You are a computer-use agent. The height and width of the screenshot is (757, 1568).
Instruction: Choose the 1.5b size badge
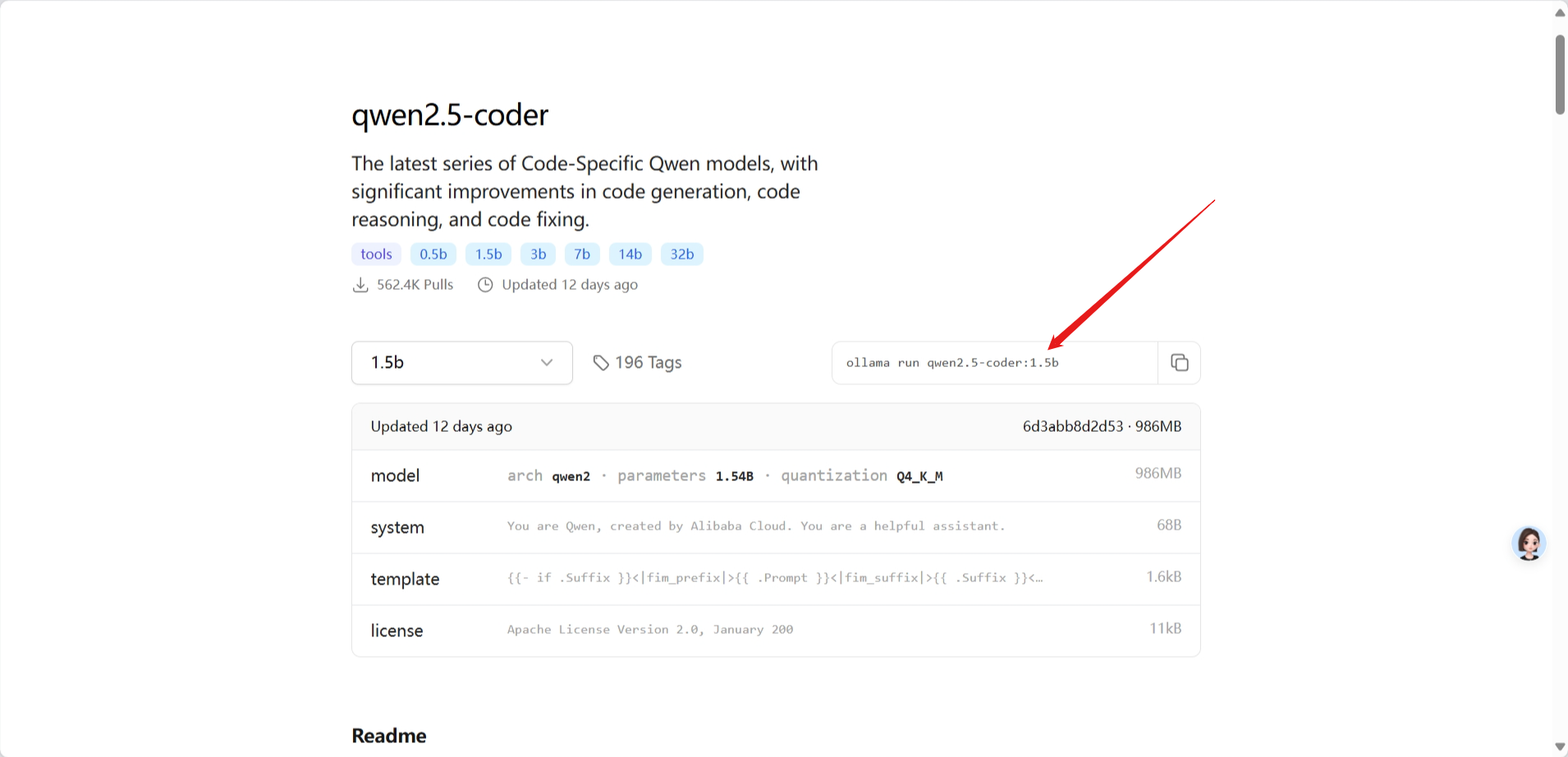[x=488, y=255]
